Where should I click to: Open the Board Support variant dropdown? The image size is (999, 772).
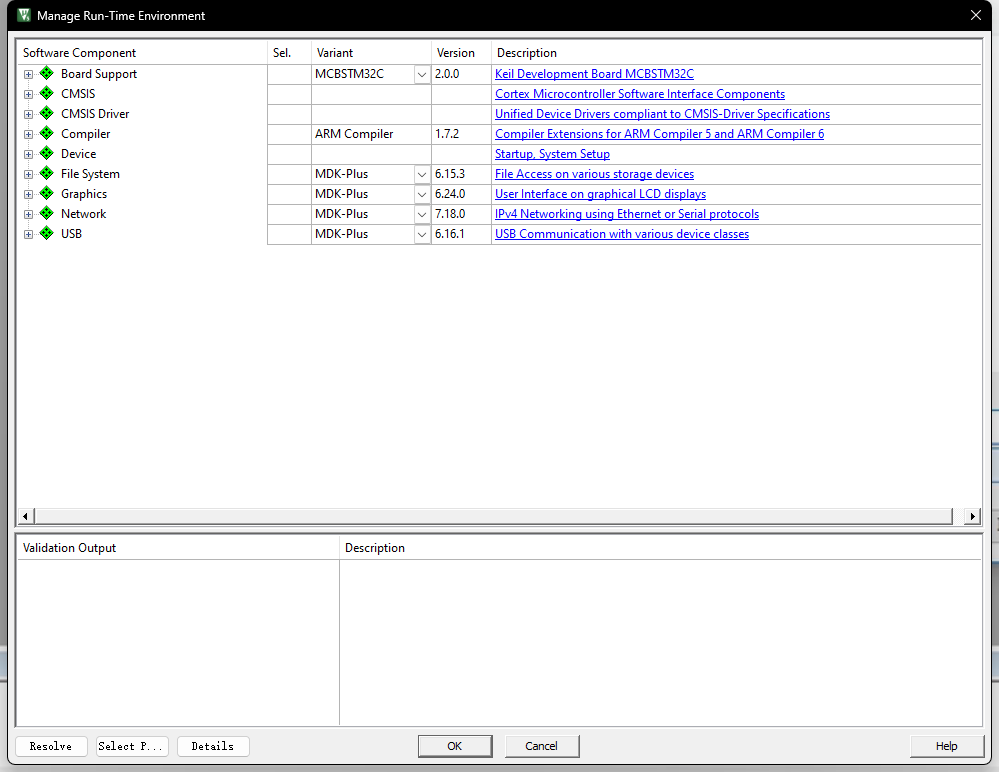(422, 75)
